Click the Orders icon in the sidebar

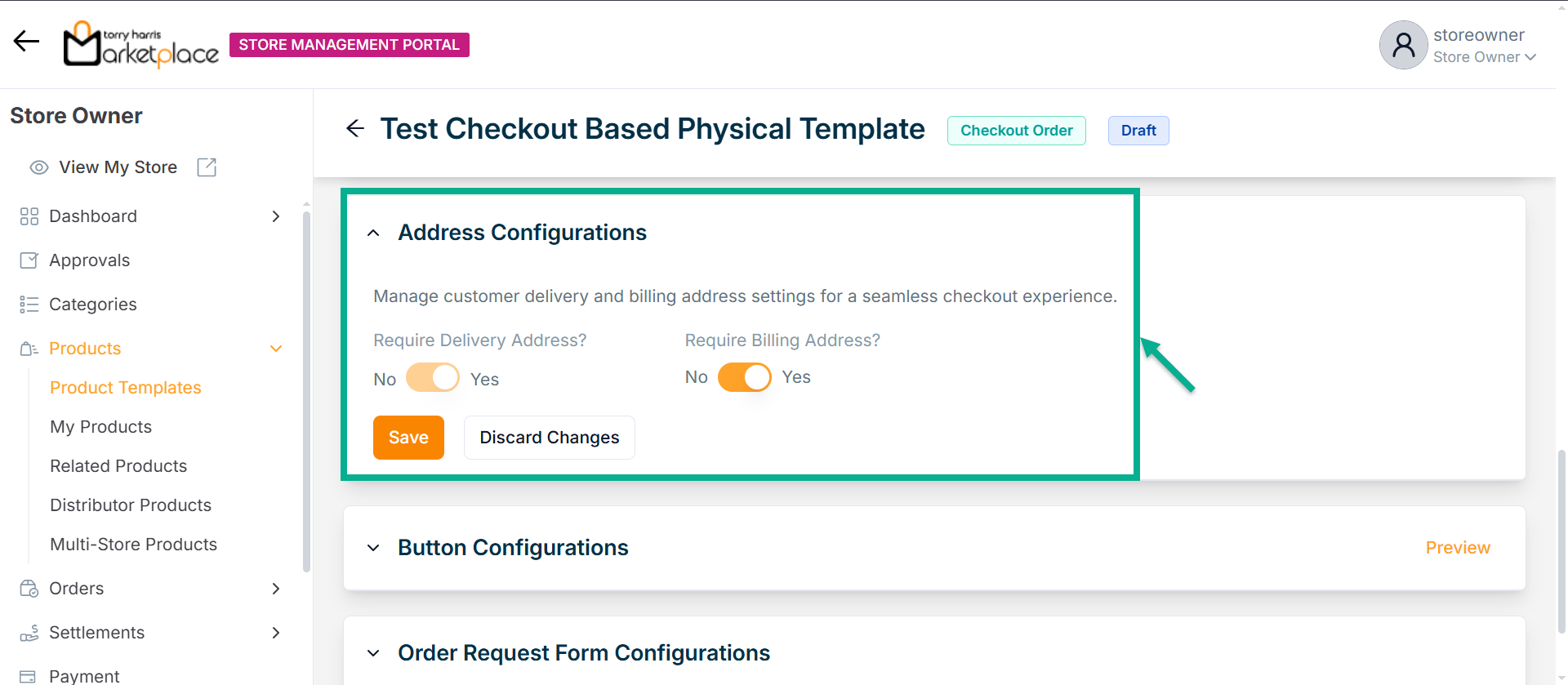point(29,589)
